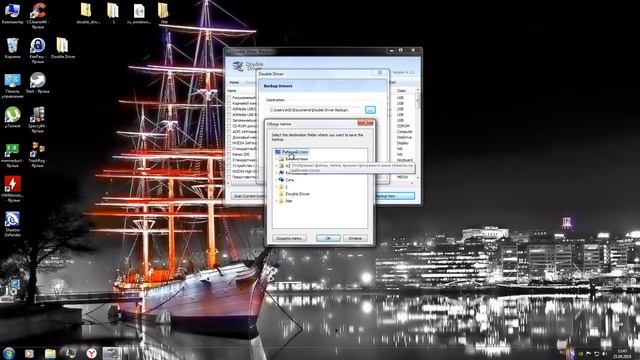Viewport: 640px width, 360px height.
Task: Launch the uTorrent desktop icon
Action: 12,118
